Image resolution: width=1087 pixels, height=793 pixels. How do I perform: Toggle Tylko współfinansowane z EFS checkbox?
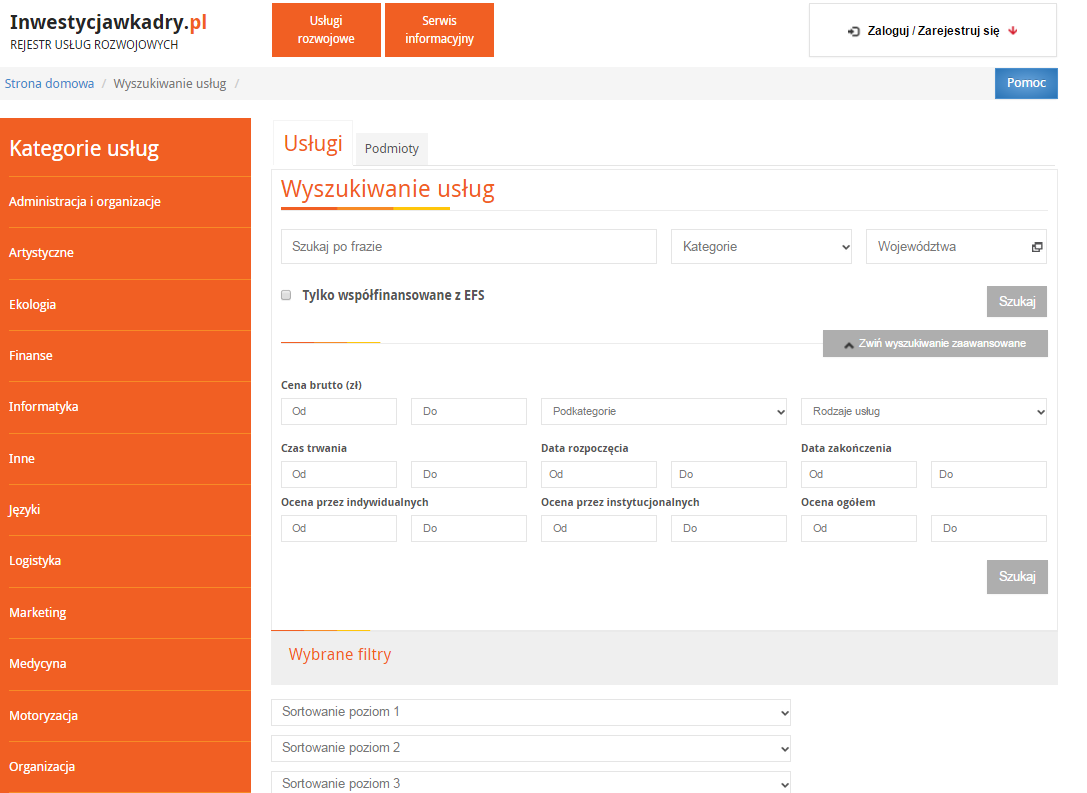(x=286, y=295)
